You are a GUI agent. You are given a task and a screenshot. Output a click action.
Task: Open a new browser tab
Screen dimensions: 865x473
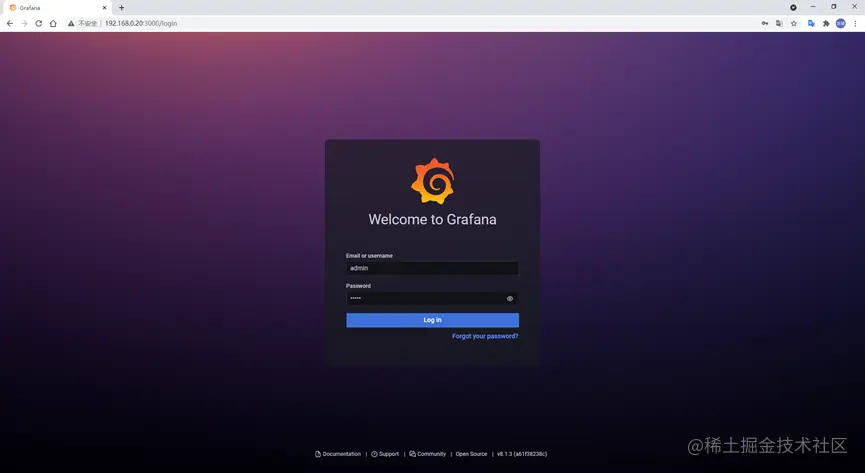tap(121, 8)
